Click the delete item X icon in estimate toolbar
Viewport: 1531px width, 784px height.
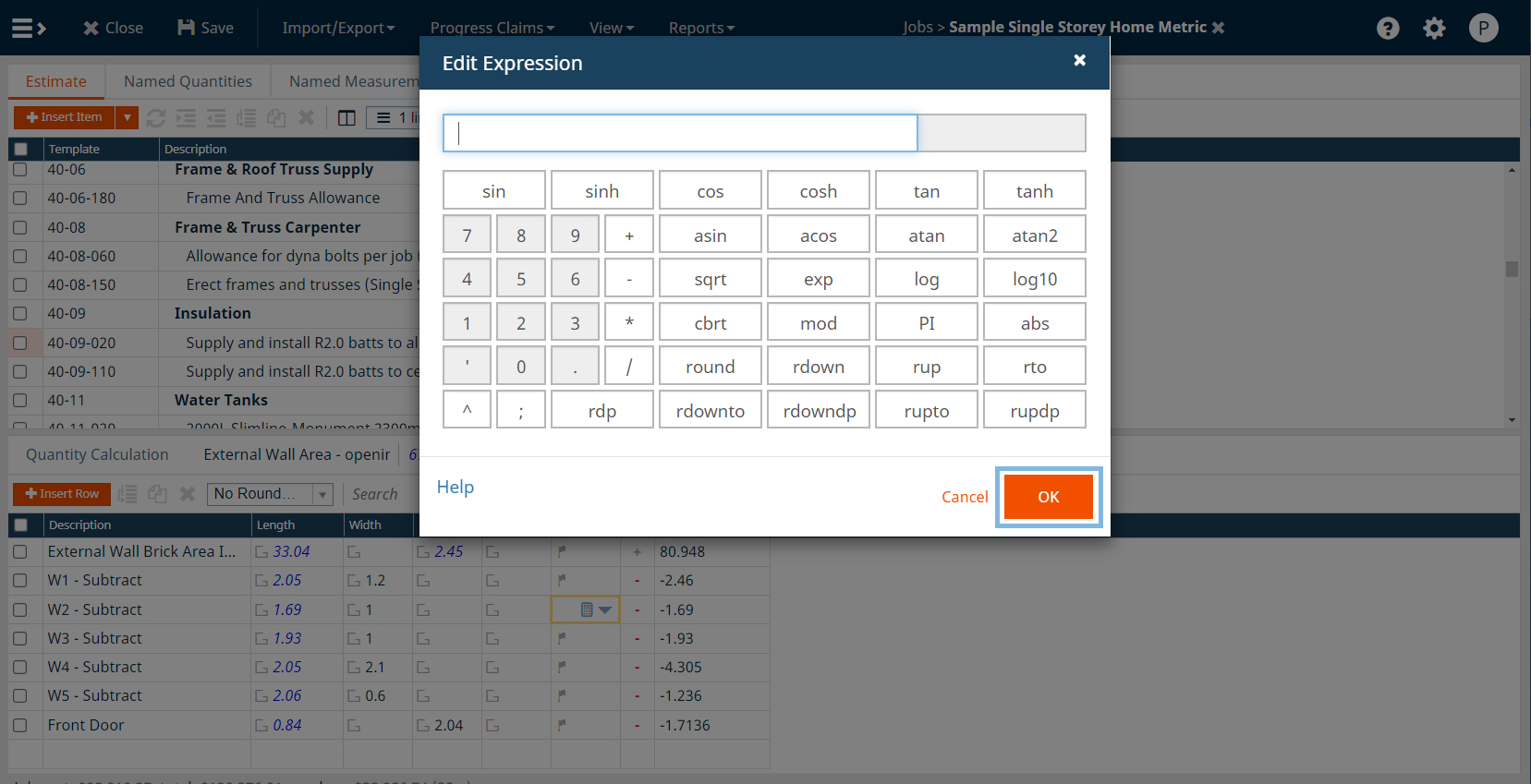coord(307,117)
